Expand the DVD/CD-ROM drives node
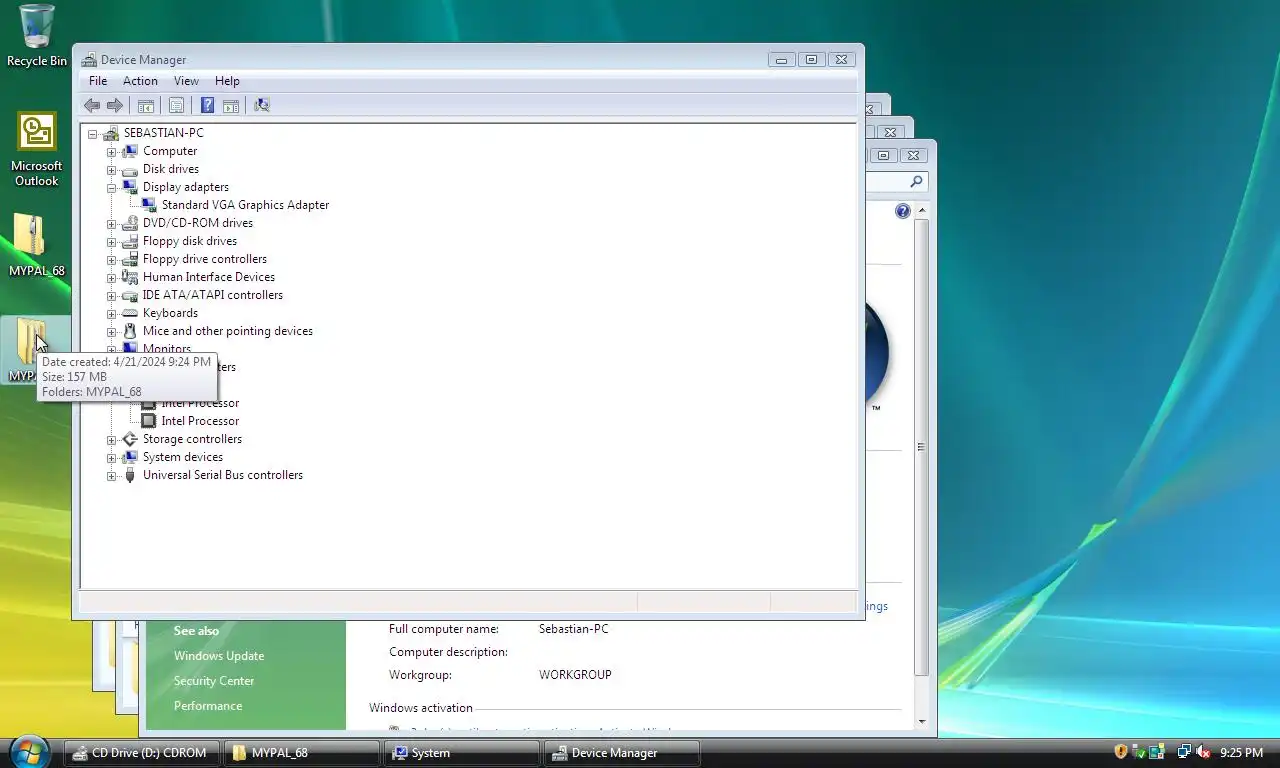 (x=111, y=223)
